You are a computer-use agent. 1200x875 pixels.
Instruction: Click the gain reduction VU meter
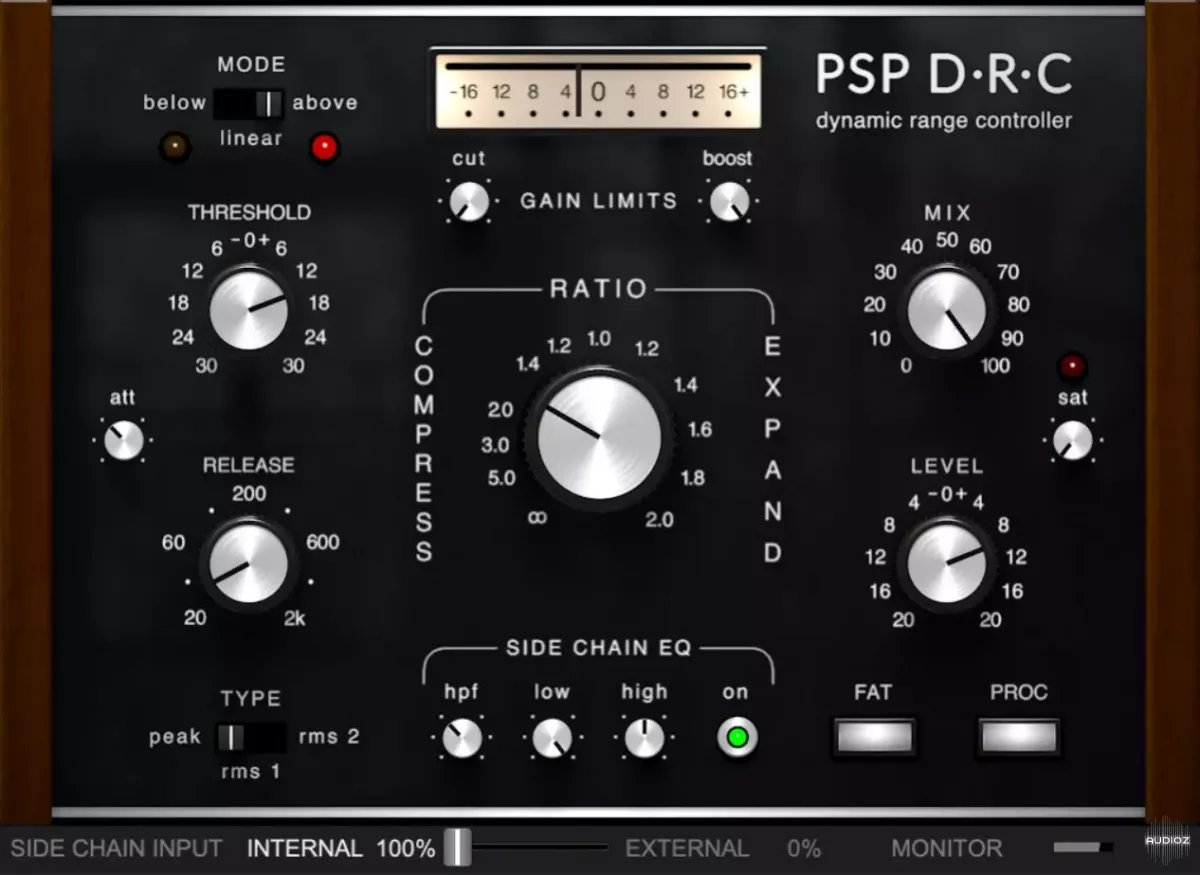click(598, 92)
